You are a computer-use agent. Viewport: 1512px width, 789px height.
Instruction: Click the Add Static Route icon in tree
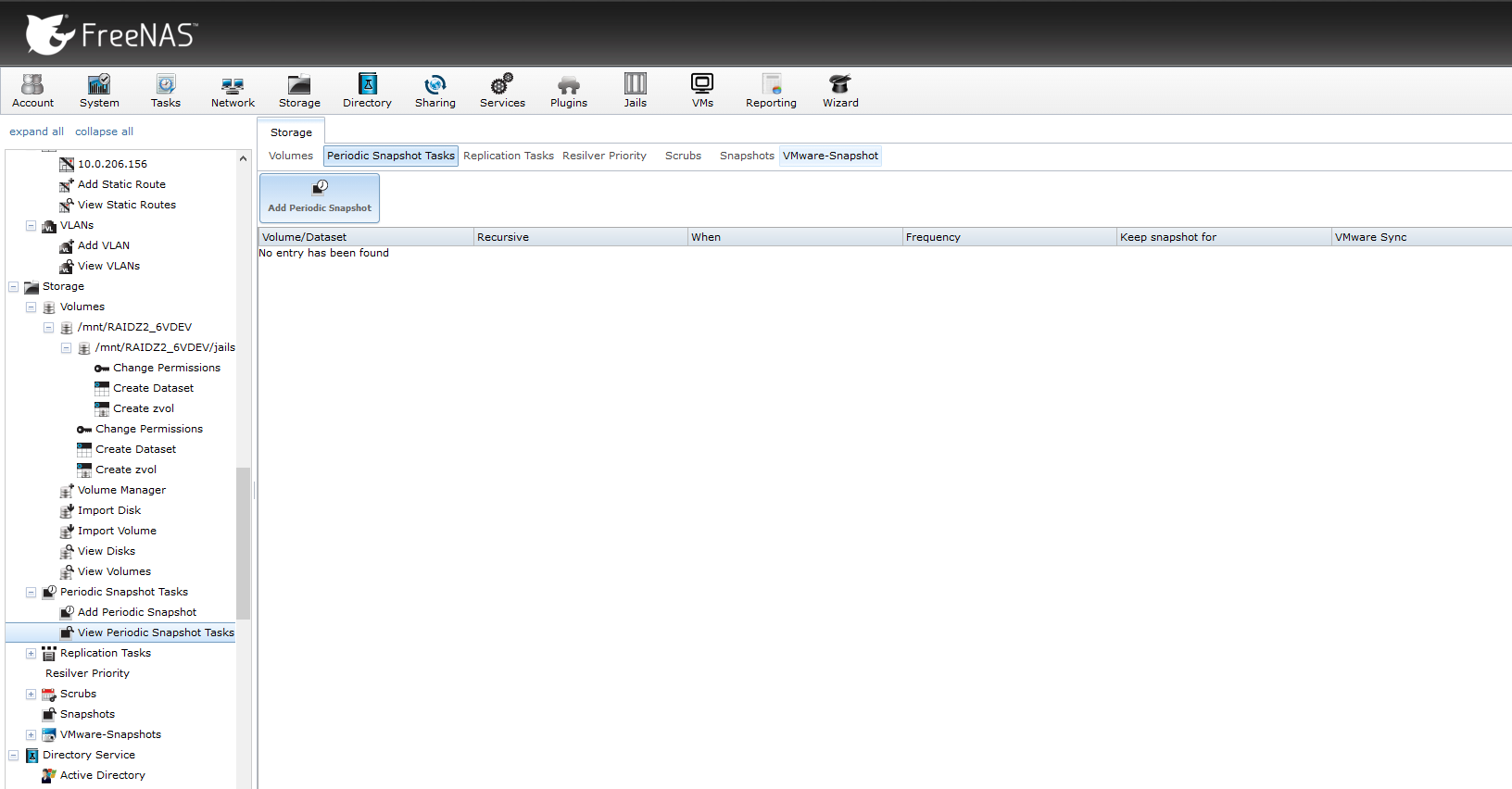(x=67, y=184)
